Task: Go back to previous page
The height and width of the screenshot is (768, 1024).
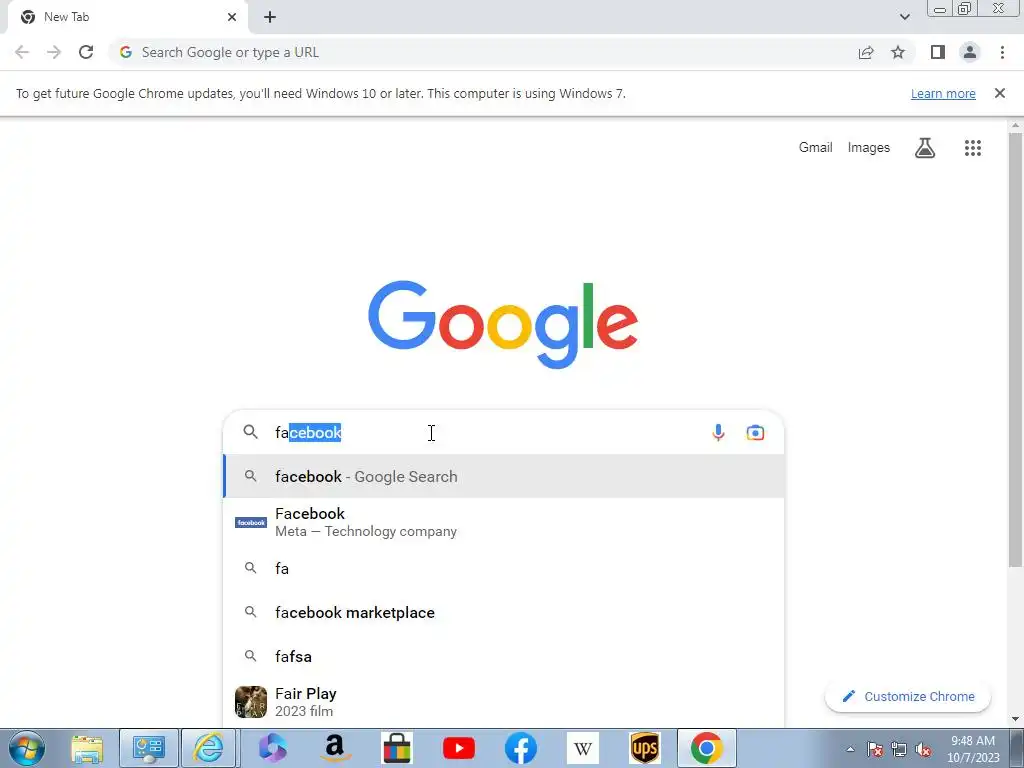Action: coord(22,52)
